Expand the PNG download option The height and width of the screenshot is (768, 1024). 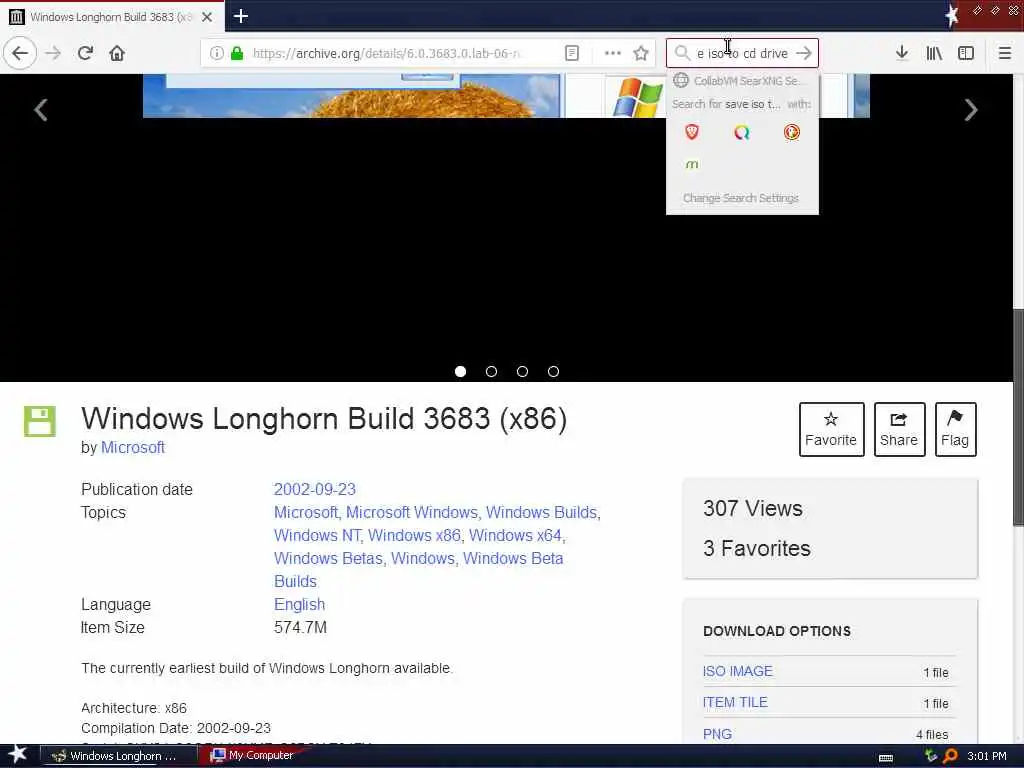click(x=717, y=734)
